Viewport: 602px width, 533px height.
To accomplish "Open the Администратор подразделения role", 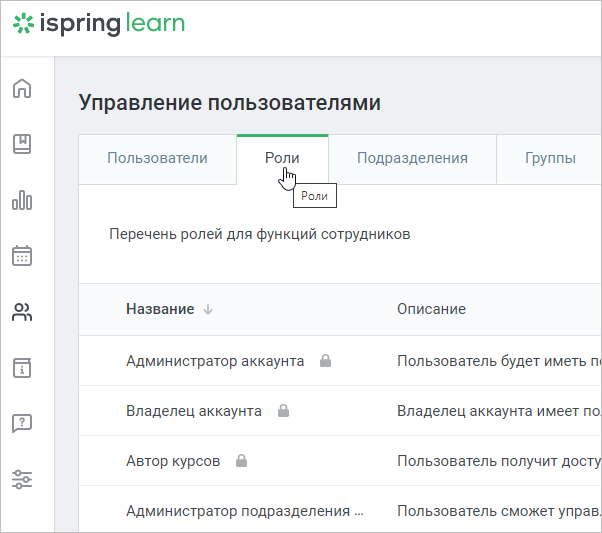I will 245,511.
